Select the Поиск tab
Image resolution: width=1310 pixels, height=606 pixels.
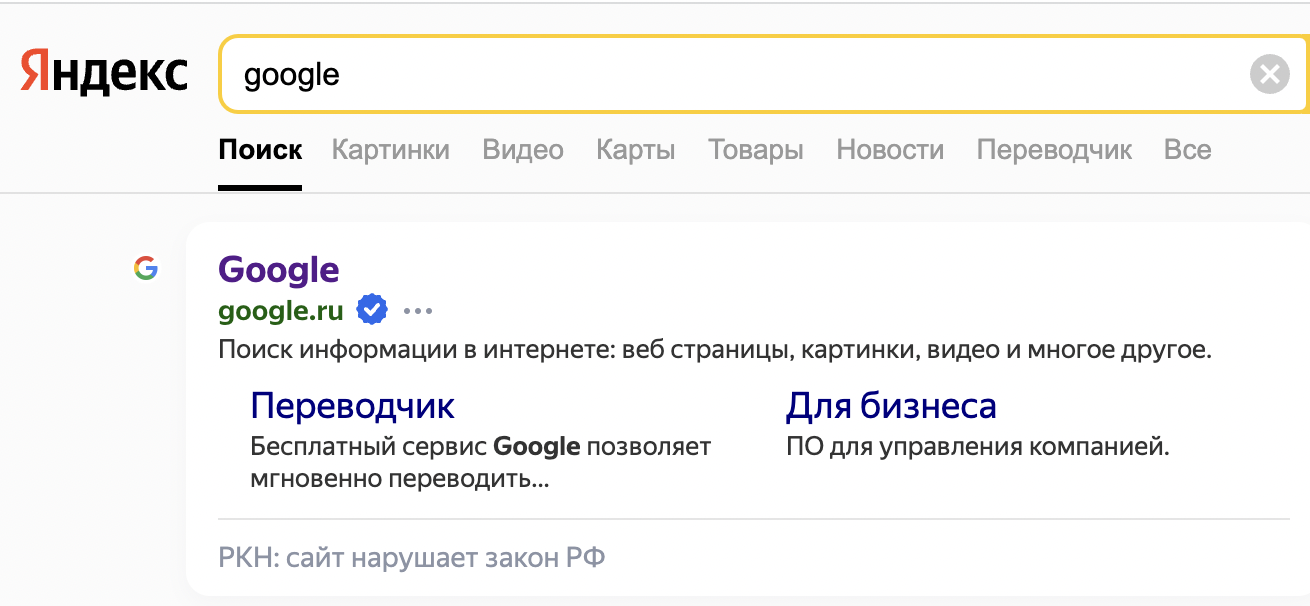[260, 150]
